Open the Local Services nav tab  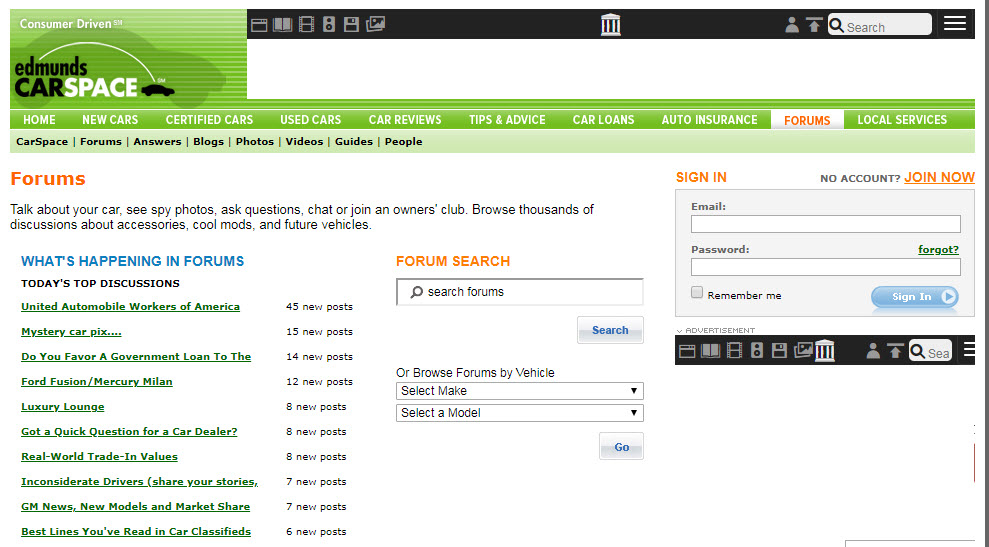click(x=902, y=119)
